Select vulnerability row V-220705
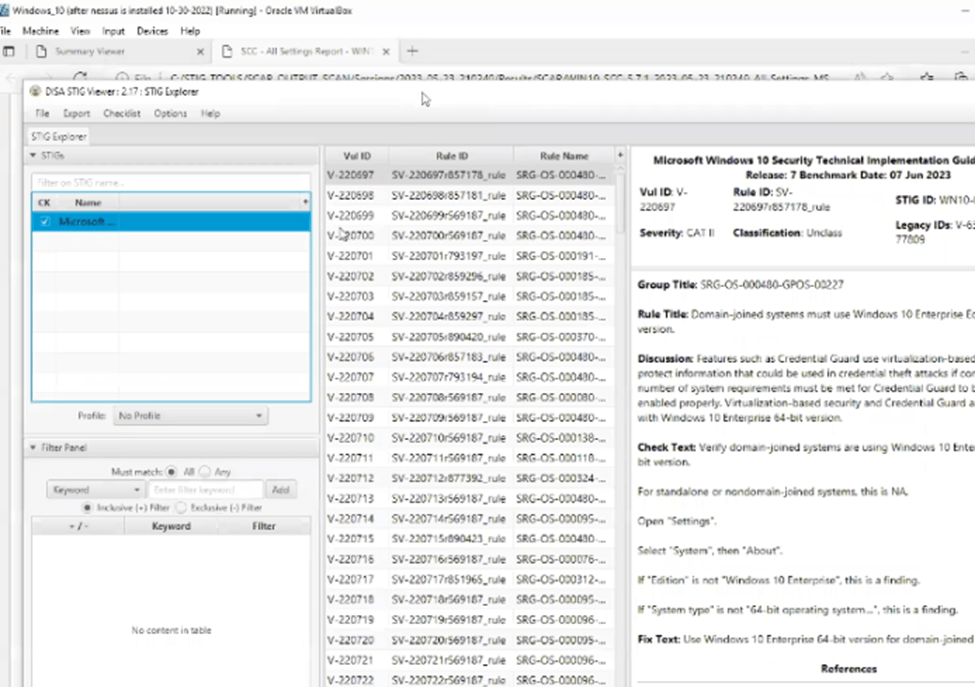This screenshot has width=975, height=687. 350,337
